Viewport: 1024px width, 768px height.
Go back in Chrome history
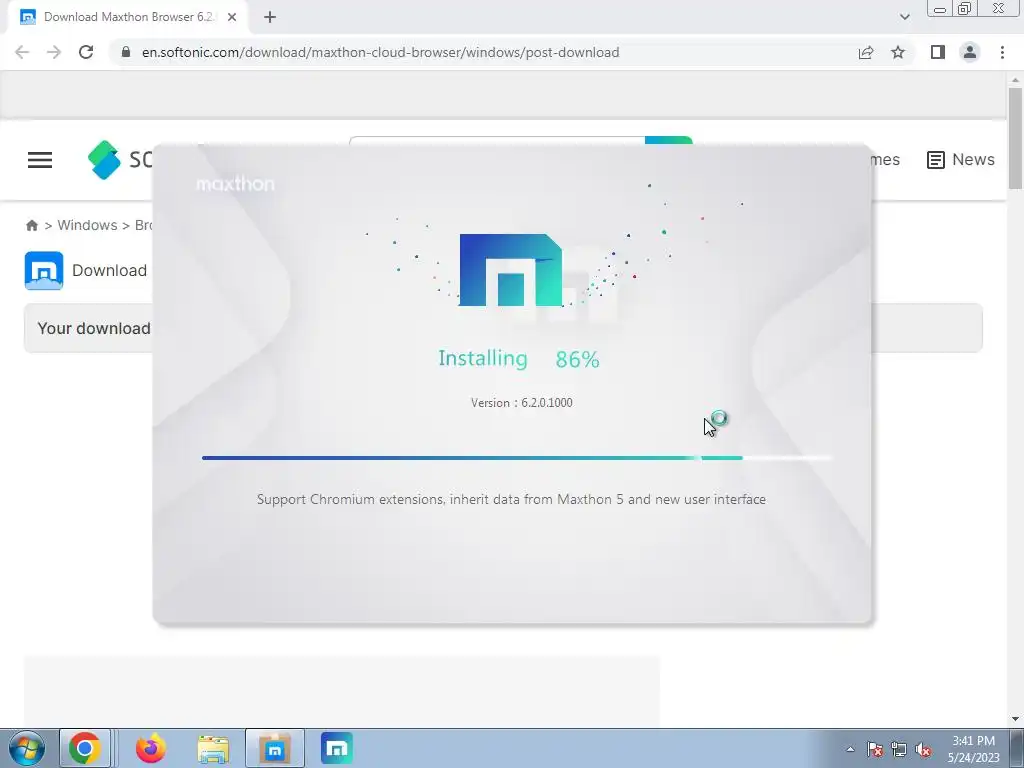[x=22, y=52]
